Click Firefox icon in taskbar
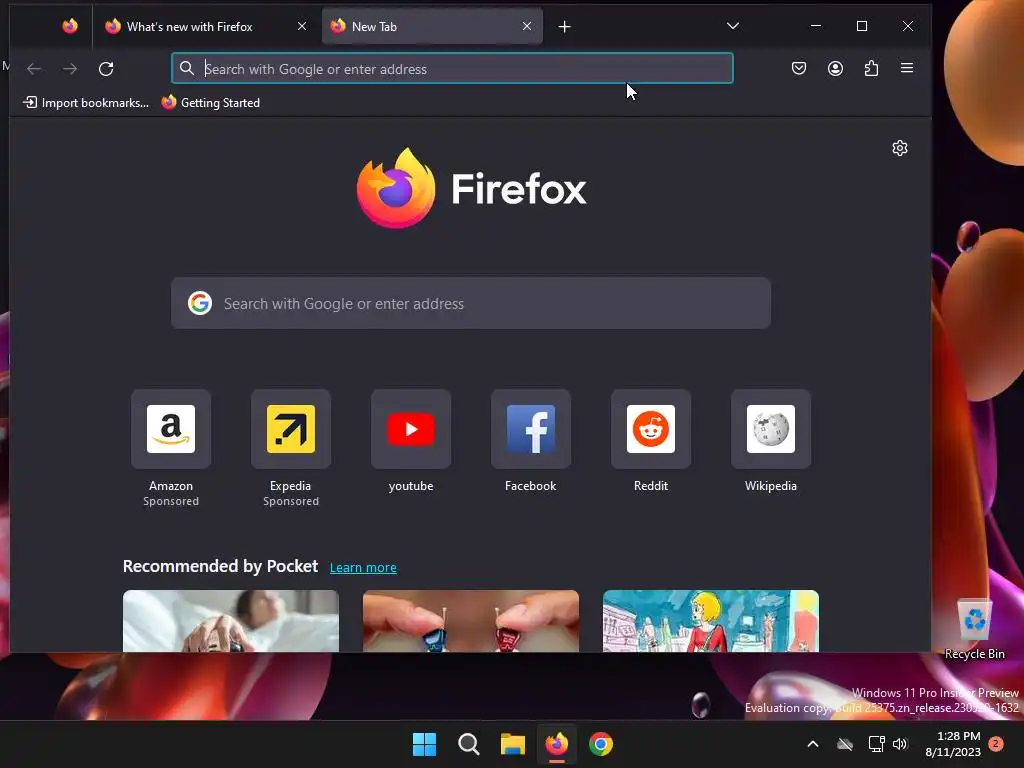Image resolution: width=1024 pixels, height=768 pixels. (x=556, y=744)
